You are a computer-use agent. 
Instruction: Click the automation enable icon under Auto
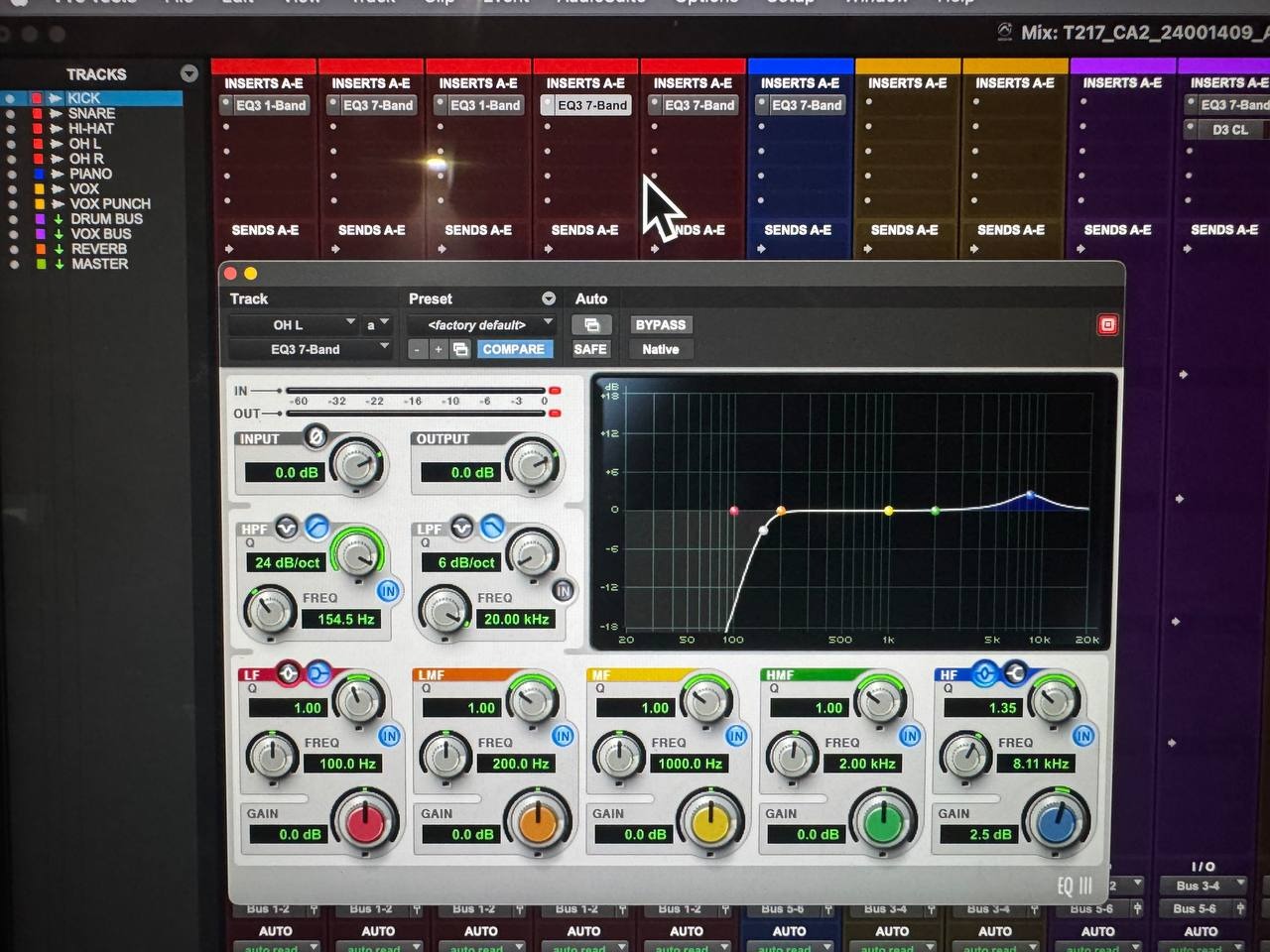[591, 325]
